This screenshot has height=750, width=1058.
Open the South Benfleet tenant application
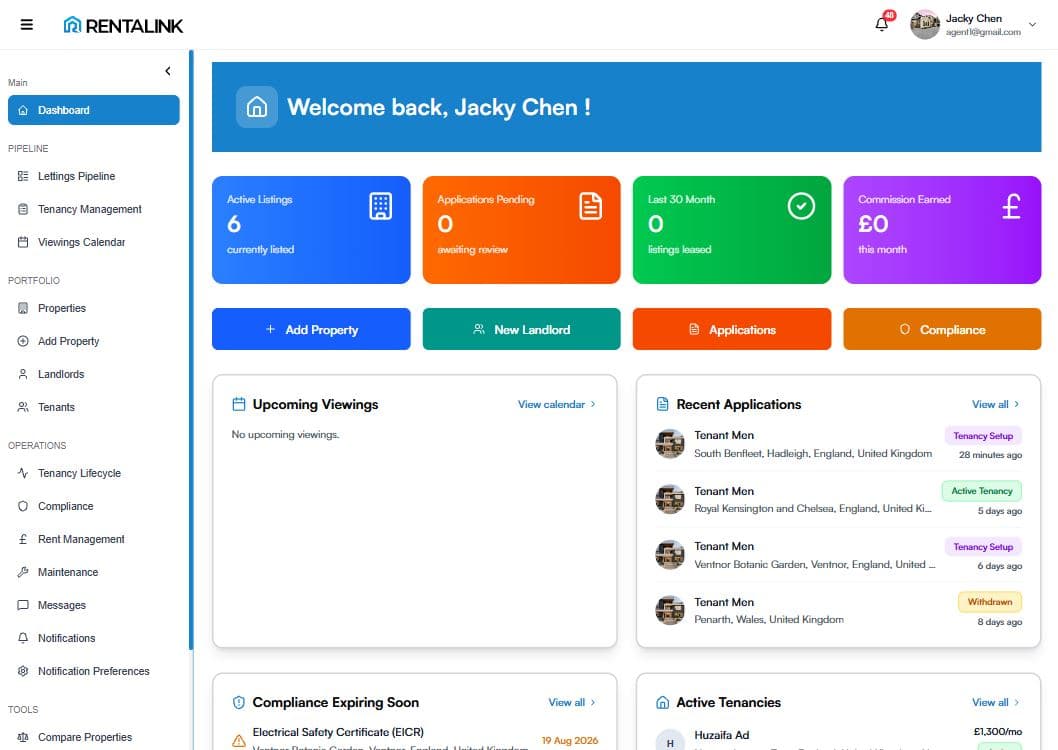coord(838,444)
